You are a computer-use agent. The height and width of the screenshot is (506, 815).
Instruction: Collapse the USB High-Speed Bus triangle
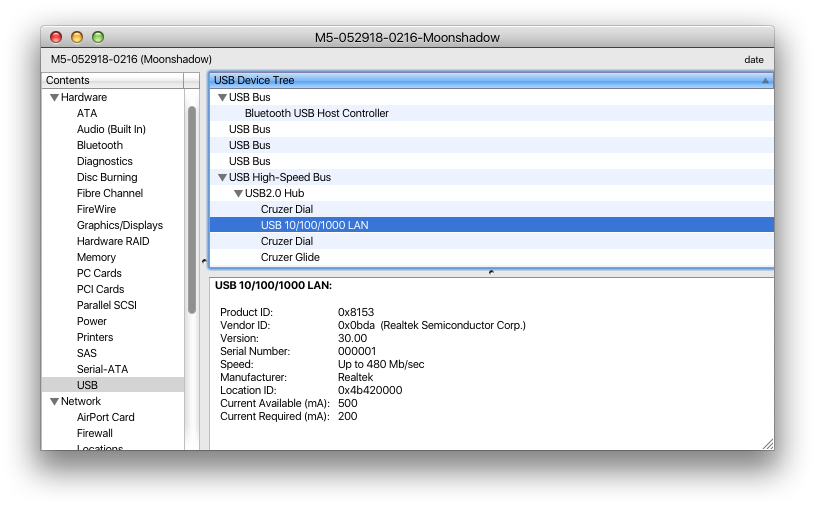(x=222, y=178)
